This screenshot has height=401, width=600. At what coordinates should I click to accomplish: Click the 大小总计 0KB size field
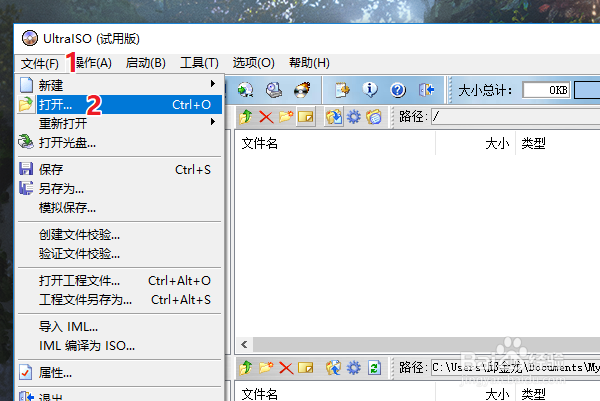546,90
